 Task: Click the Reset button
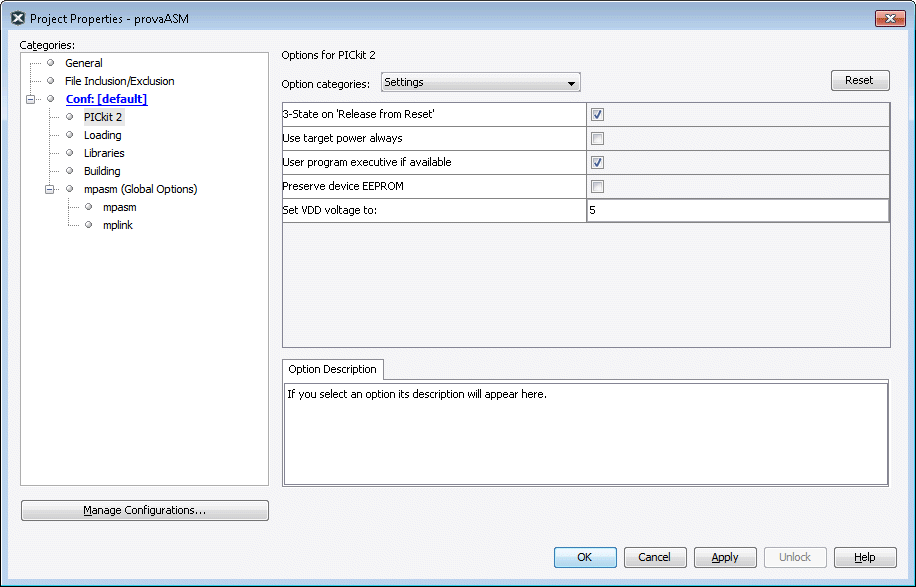click(x=859, y=81)
